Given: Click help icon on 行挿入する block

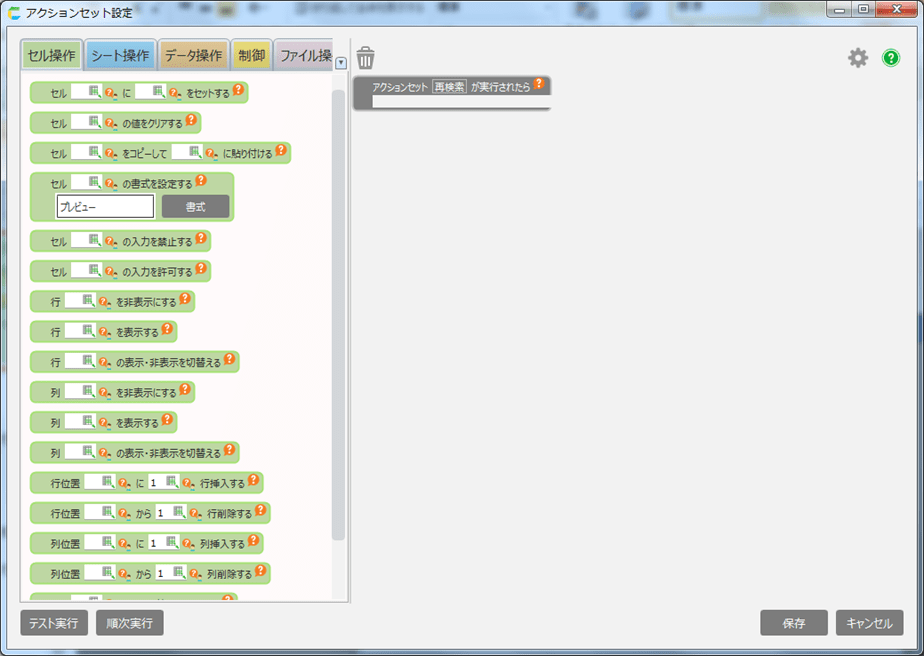Looking at the screenshot, I should pos(254,481).
